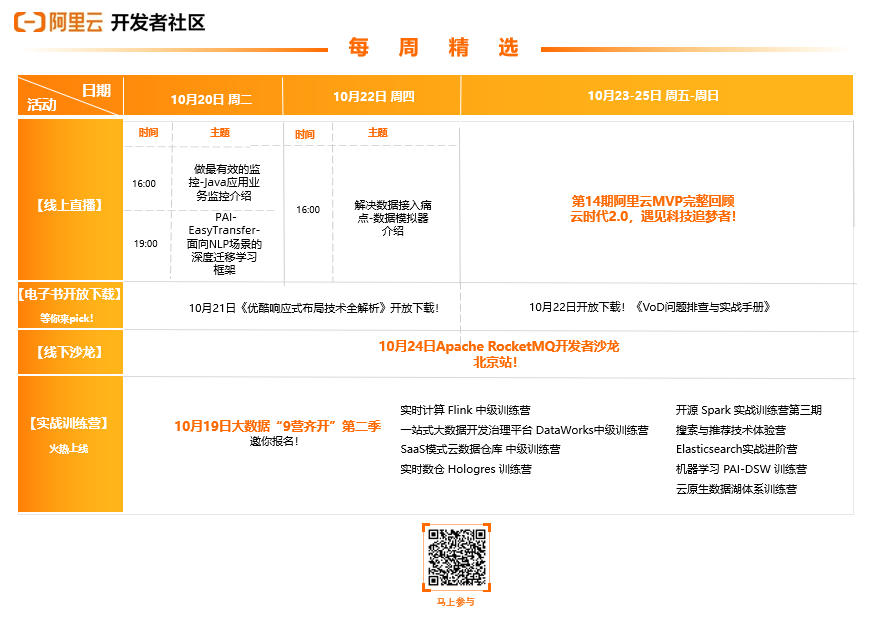Click the 日期 活动 corner header cell
This screenshot has width=869, height=628.
pos(70,96)
